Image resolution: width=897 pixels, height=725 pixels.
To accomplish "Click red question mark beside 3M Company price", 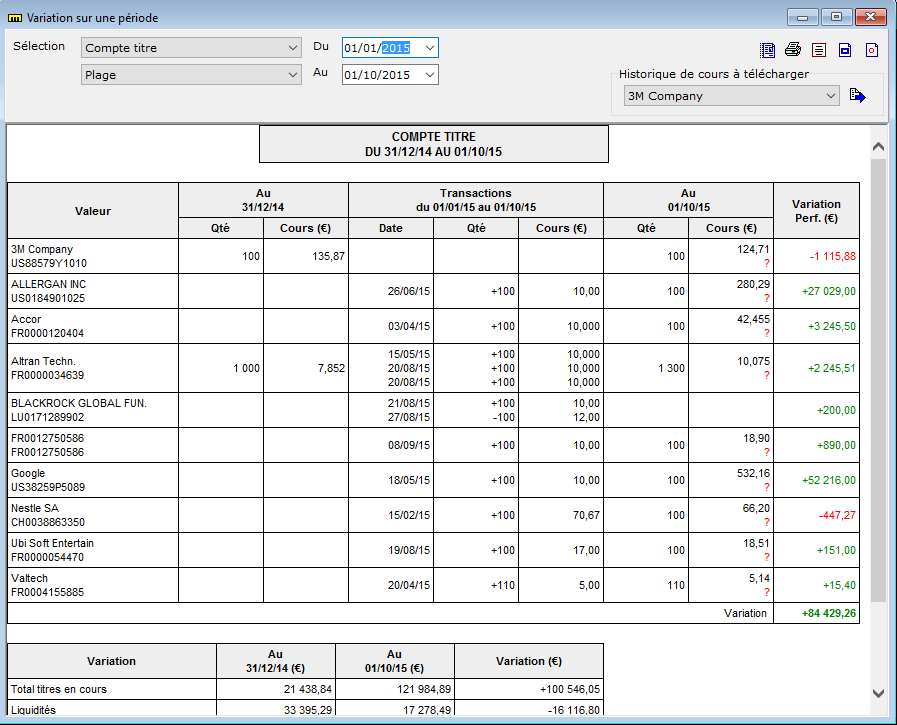I will pos(767,263).
